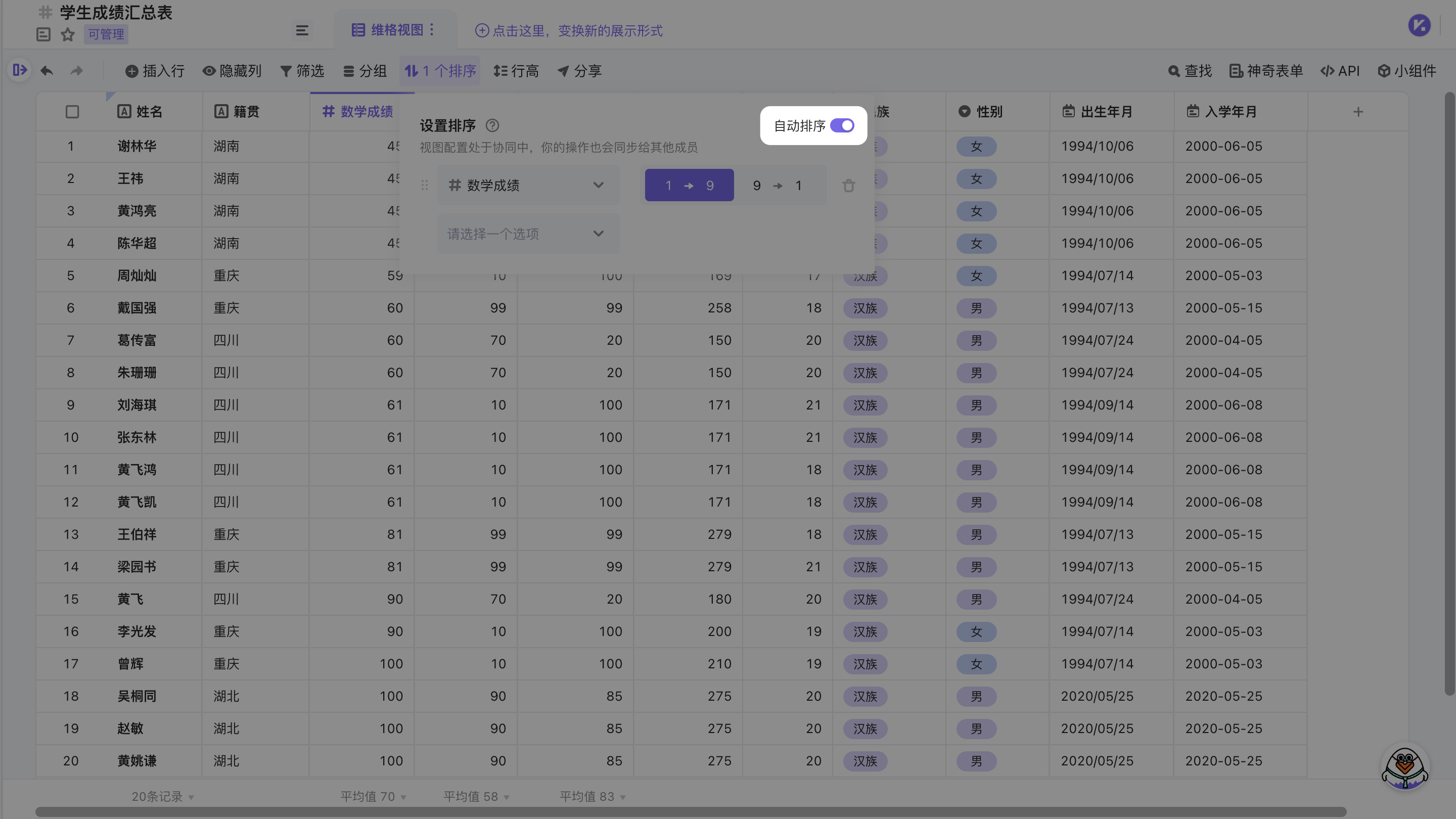This screenshot has height=819, width=1456.
Task: Open the 查找 search tool
Action: pos(1189,71)
